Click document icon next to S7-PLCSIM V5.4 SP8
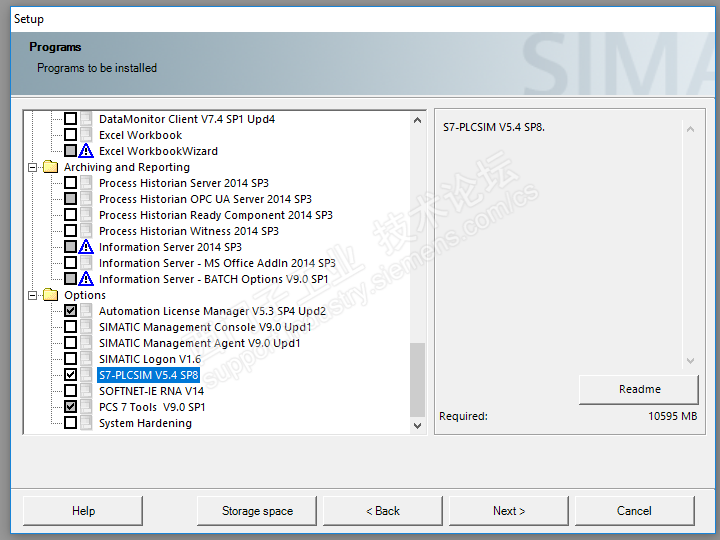Viewport: 720px width, 540px height. 86,375
